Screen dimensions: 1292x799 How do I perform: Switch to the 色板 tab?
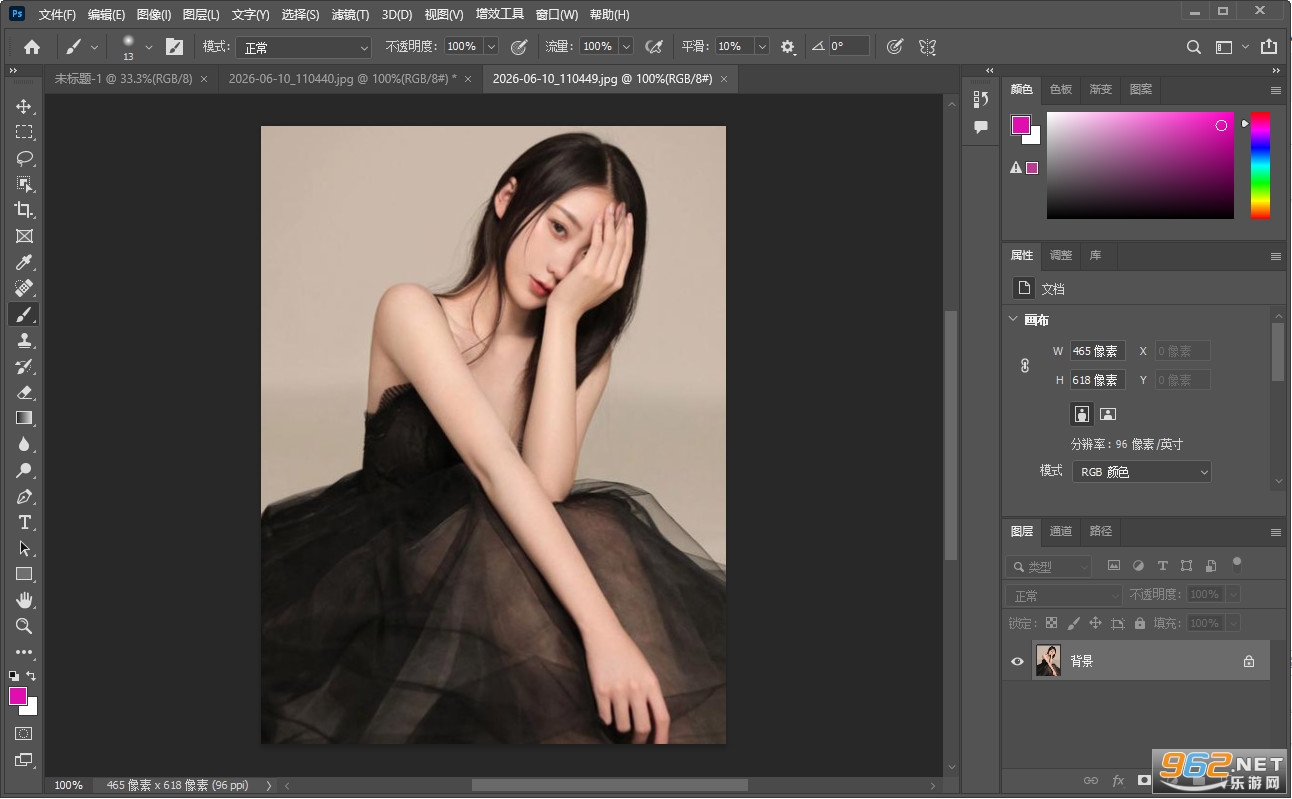(x=1061, y=89)
